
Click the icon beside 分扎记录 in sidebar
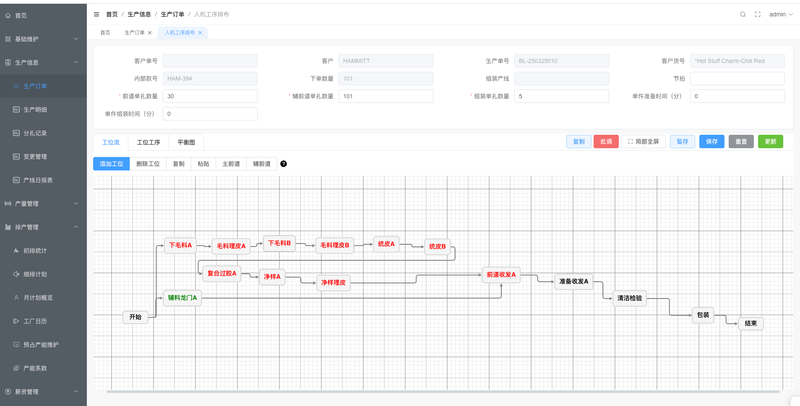coord(16,133)
